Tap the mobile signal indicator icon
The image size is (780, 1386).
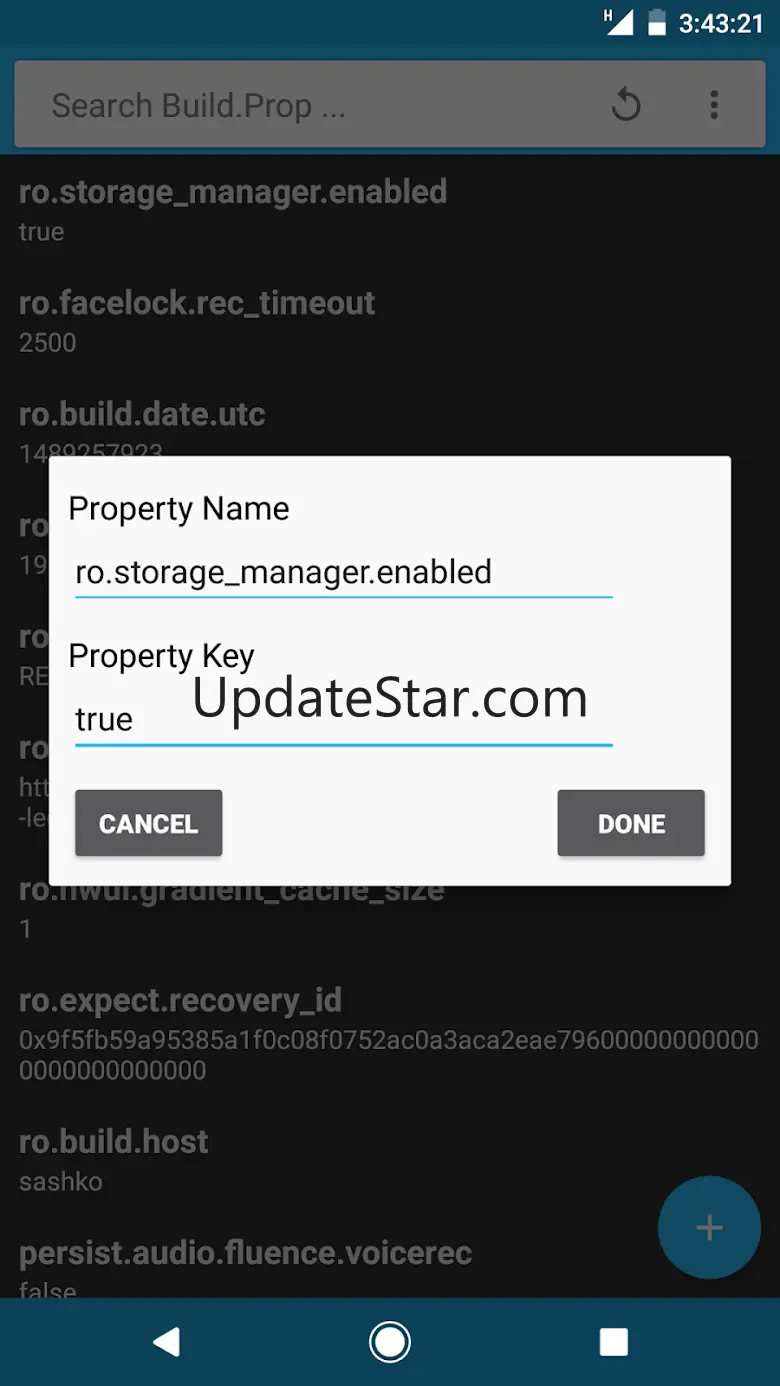point(617,22)
